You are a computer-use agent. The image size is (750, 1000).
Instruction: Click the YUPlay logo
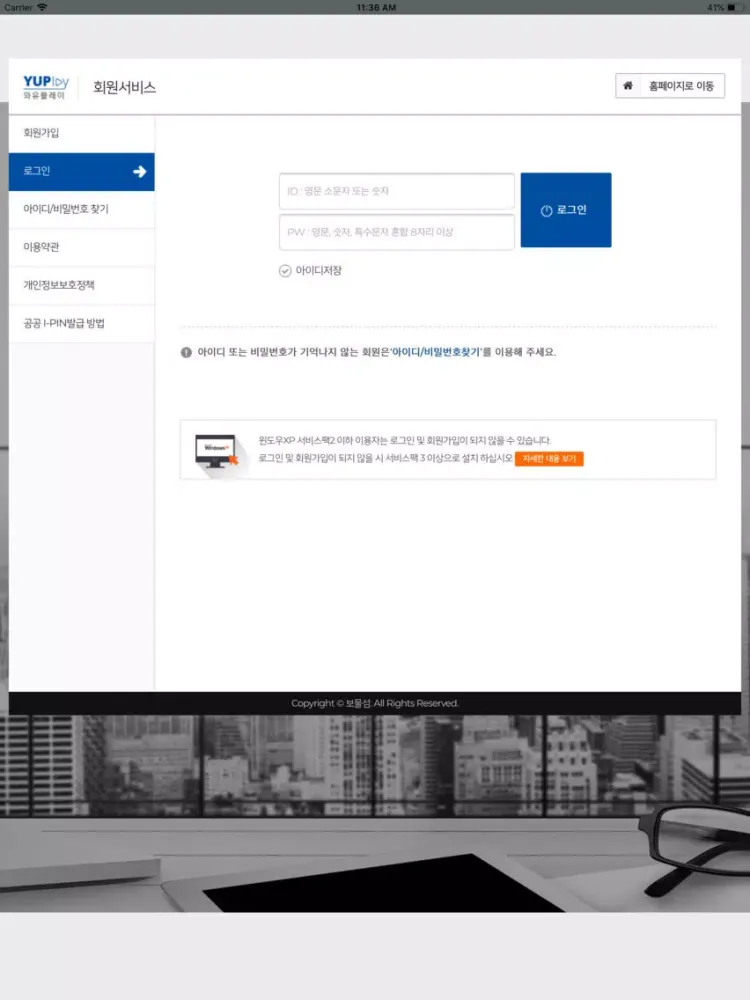(x=45, y=87)
